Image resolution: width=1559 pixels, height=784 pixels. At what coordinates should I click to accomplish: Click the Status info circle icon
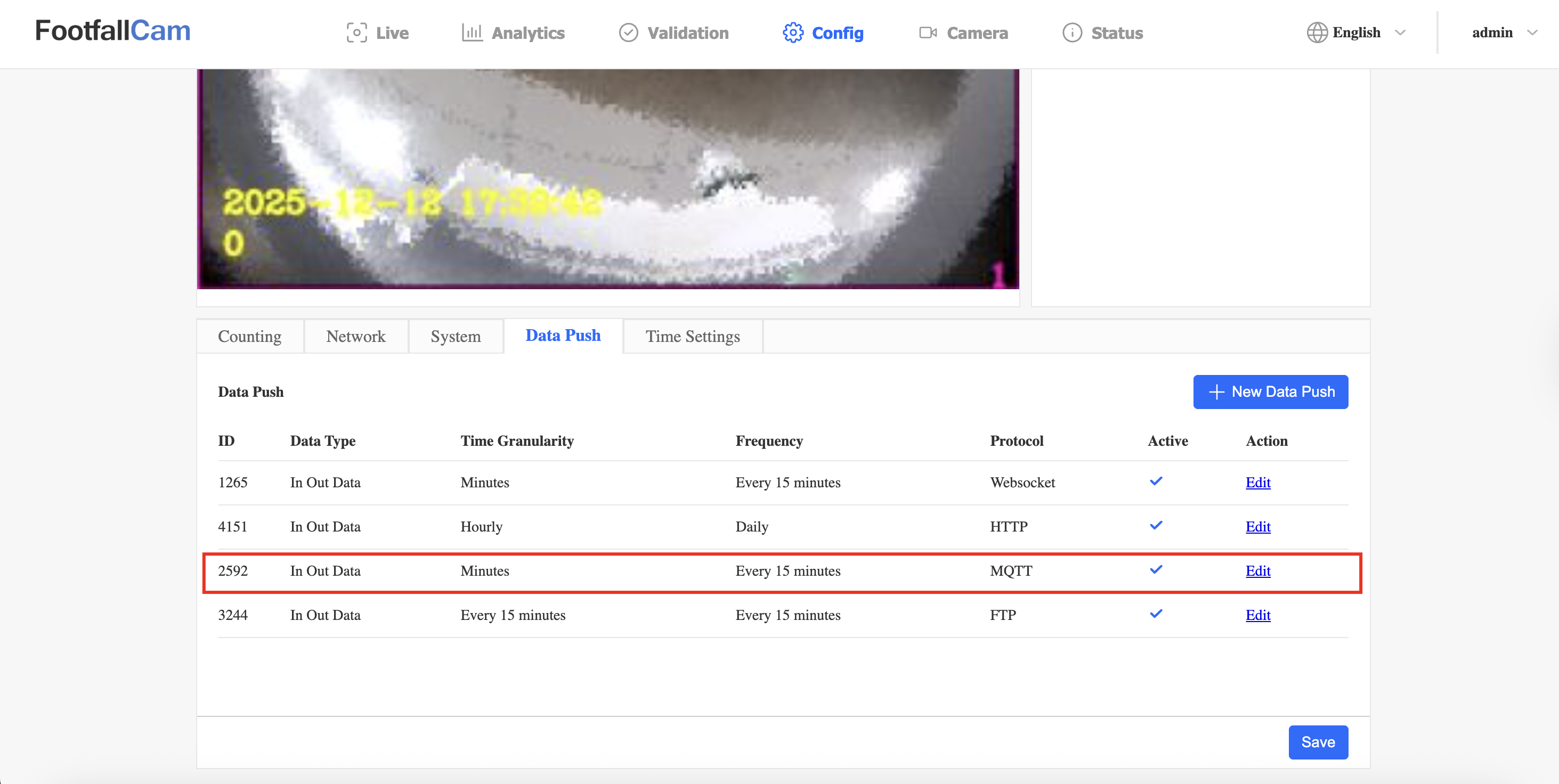click(x=1072, y=32)
